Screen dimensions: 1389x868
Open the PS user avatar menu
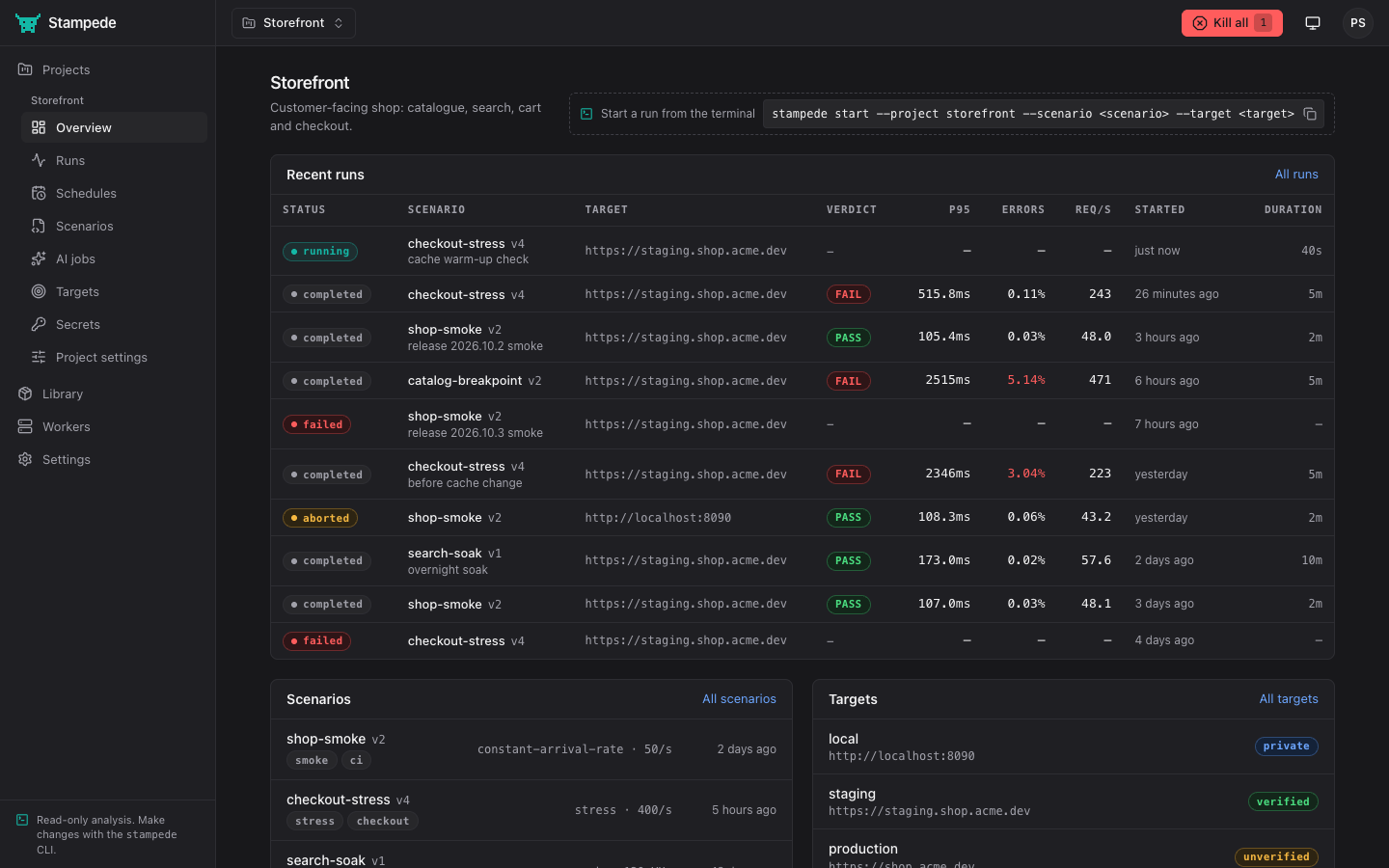coord(1358,23)
